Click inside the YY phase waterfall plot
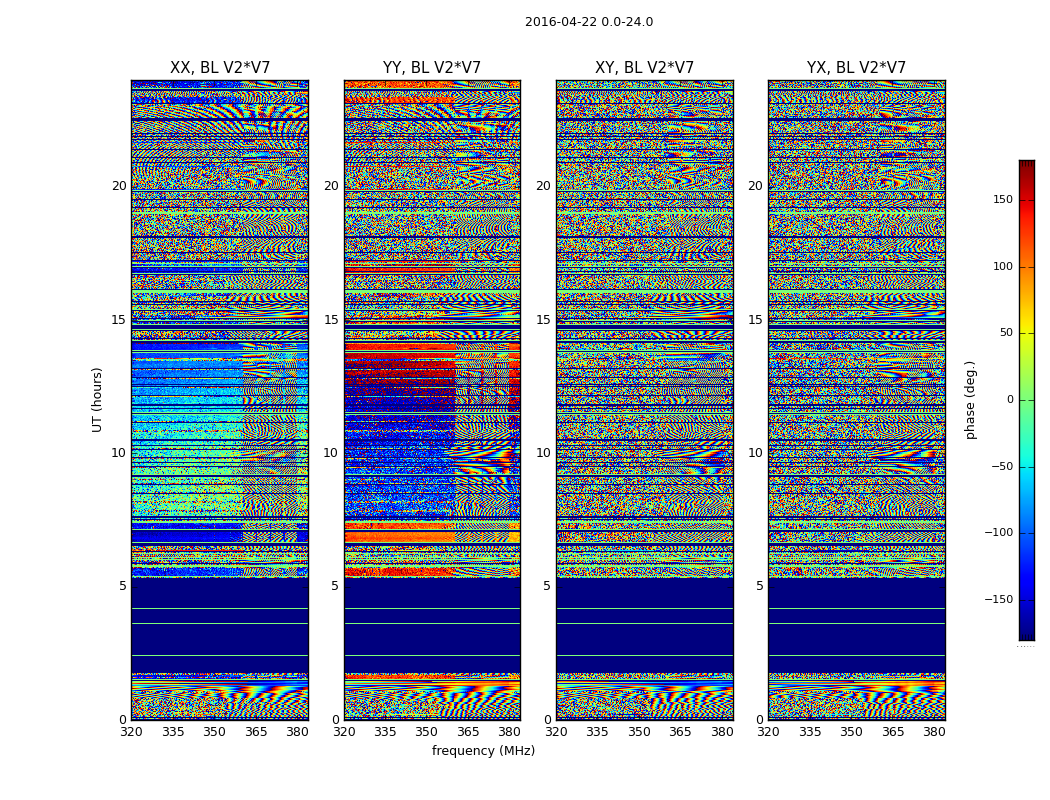Screen dimensions: 1050x800 [x=432, y=400]
